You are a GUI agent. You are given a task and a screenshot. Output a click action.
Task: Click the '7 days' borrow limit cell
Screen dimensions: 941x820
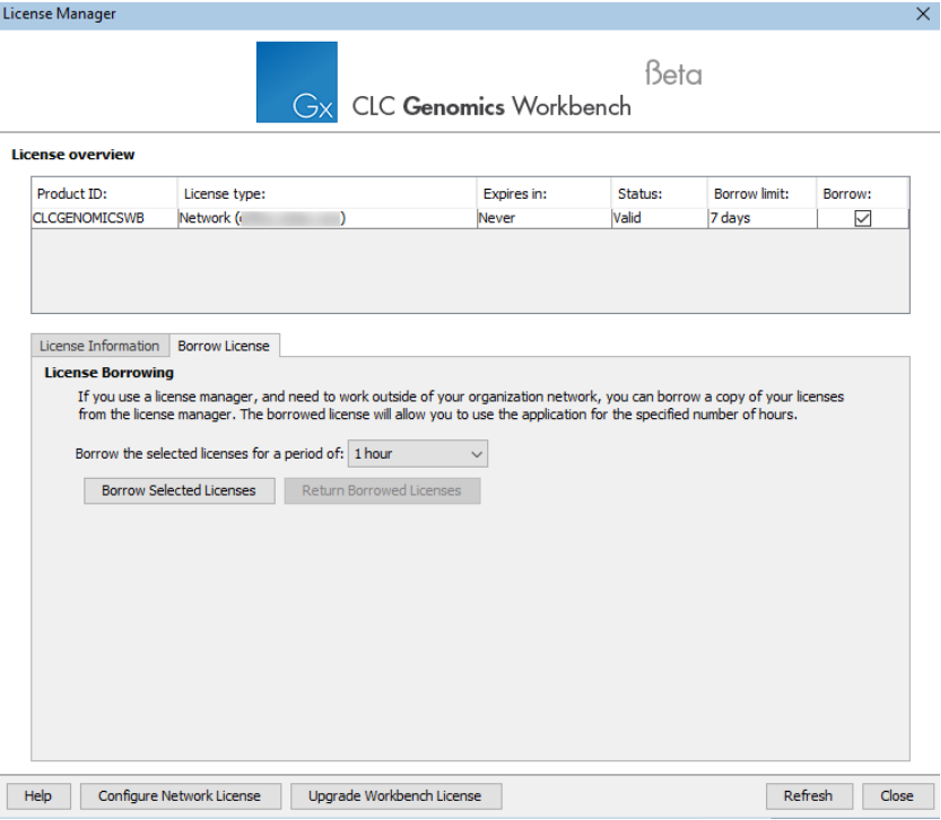[762, 218]
